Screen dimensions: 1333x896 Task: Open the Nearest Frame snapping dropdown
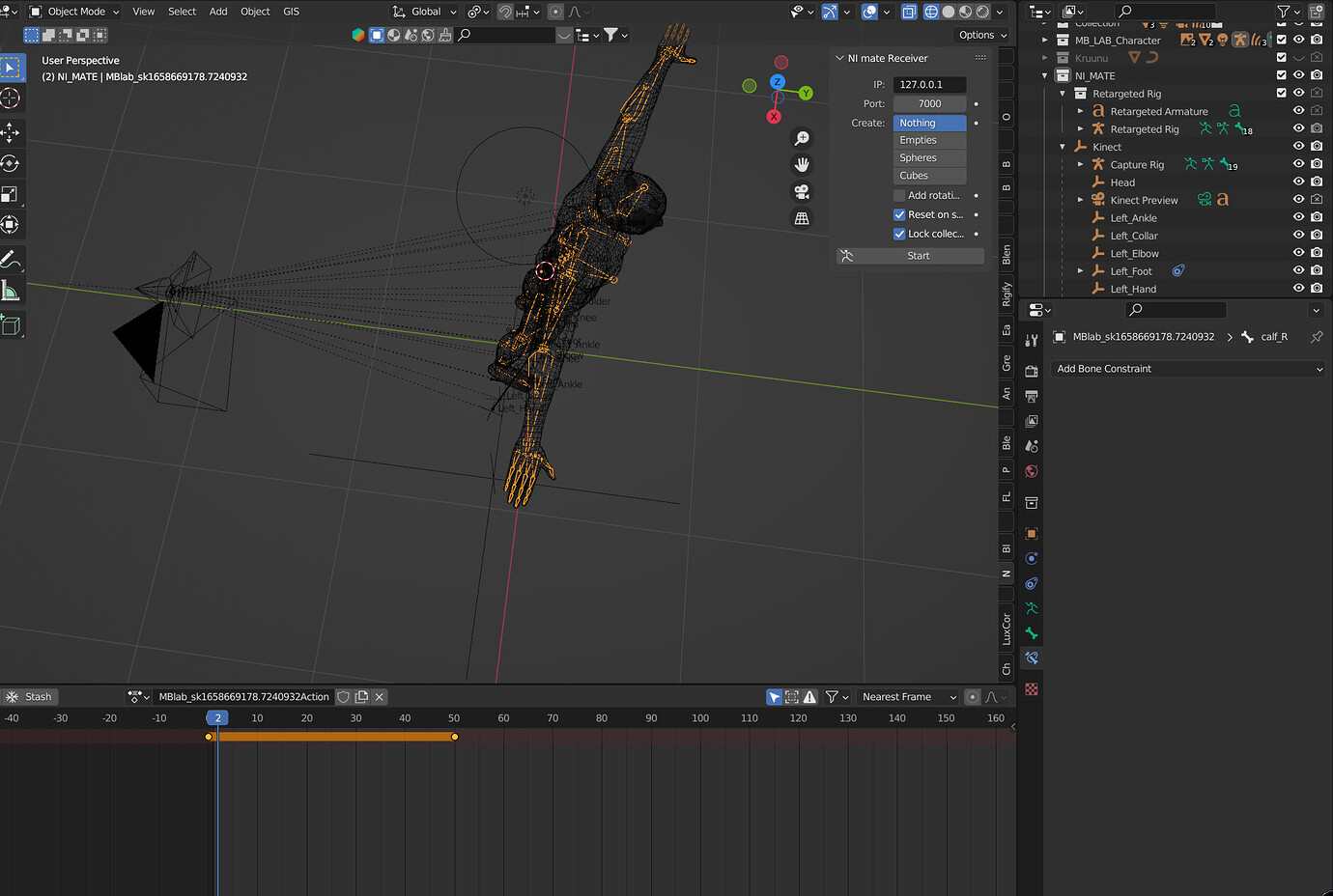pos(908,697)
